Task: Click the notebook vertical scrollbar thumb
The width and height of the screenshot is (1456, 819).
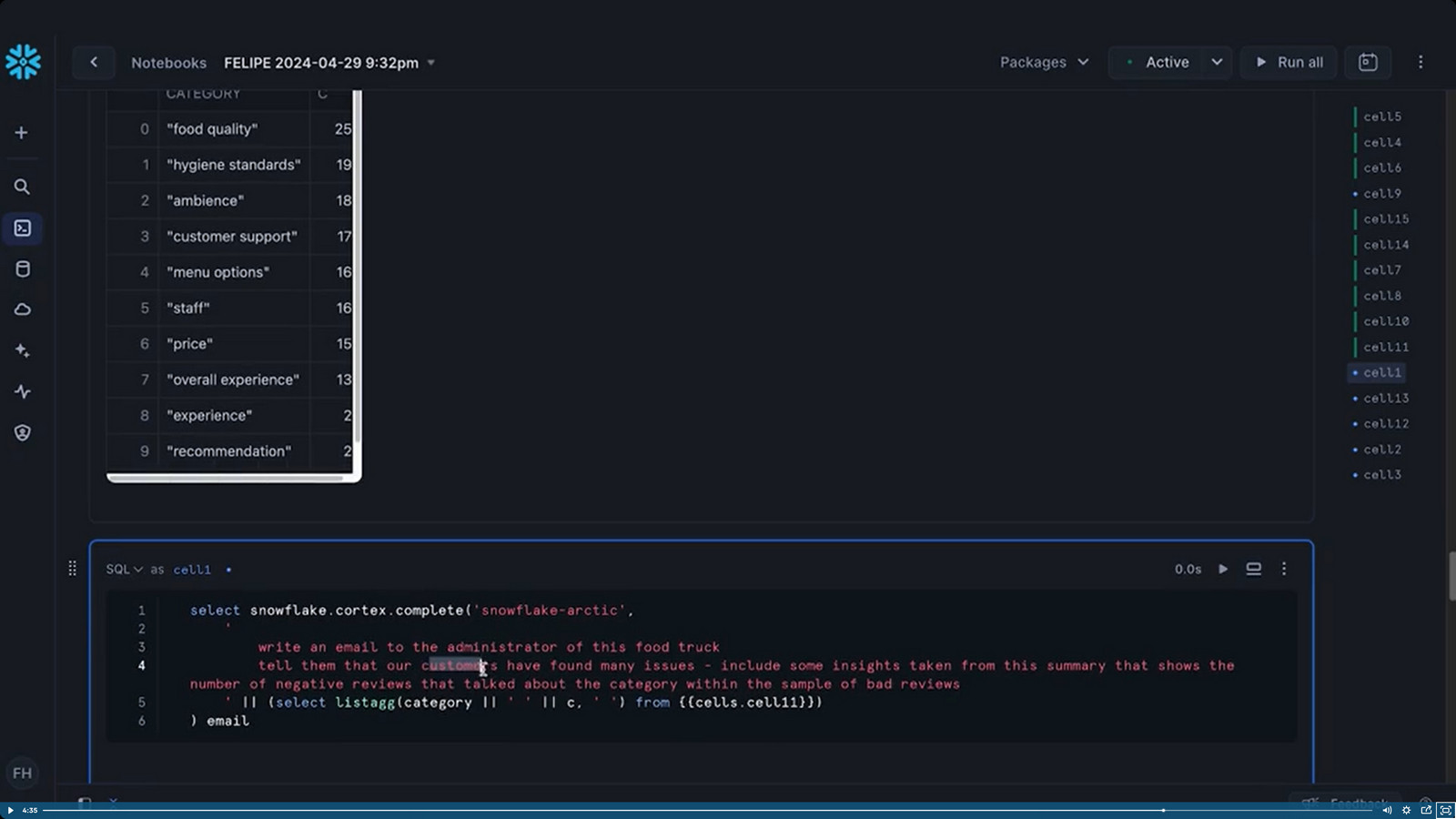Action: pos(1451,576)
